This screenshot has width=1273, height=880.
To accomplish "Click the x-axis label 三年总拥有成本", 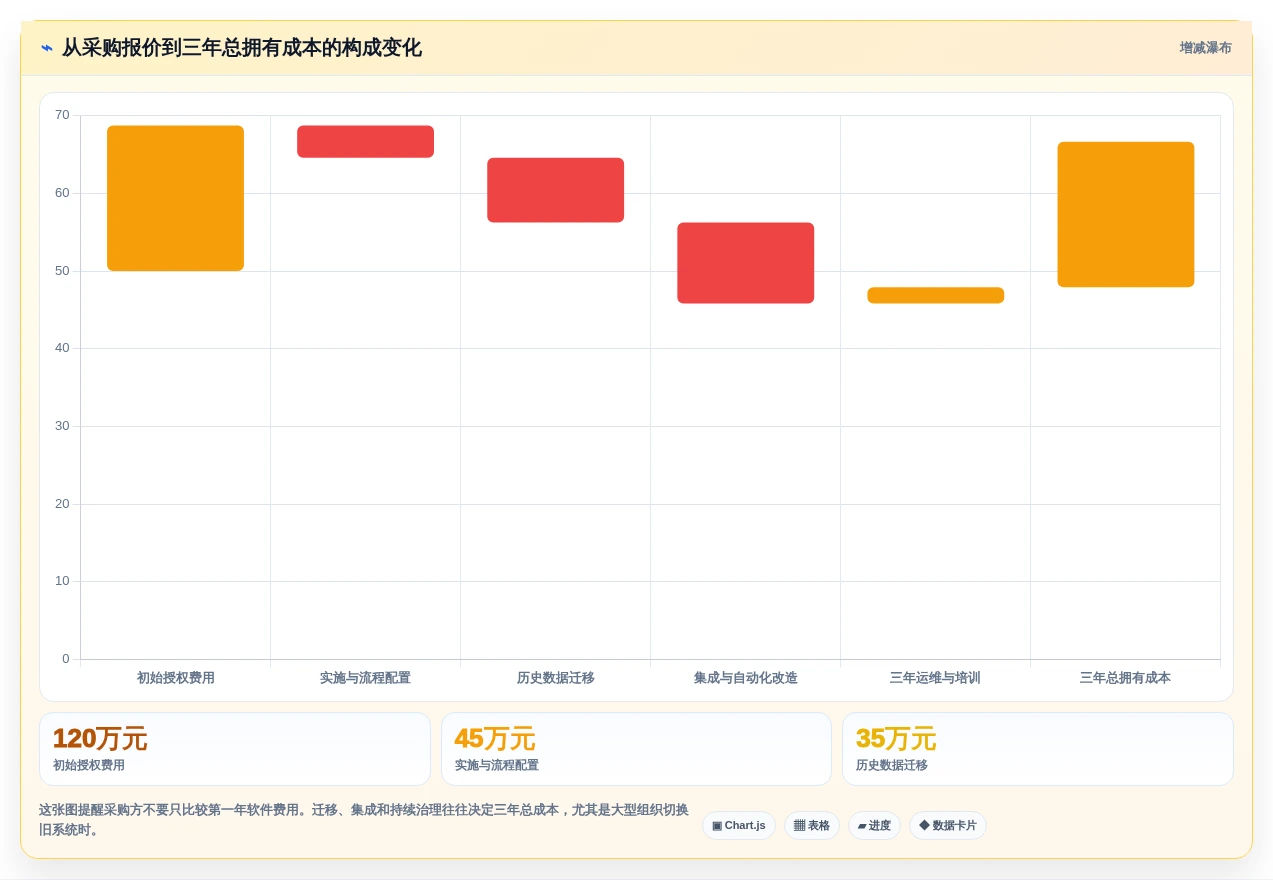I will click(1125, 678).
